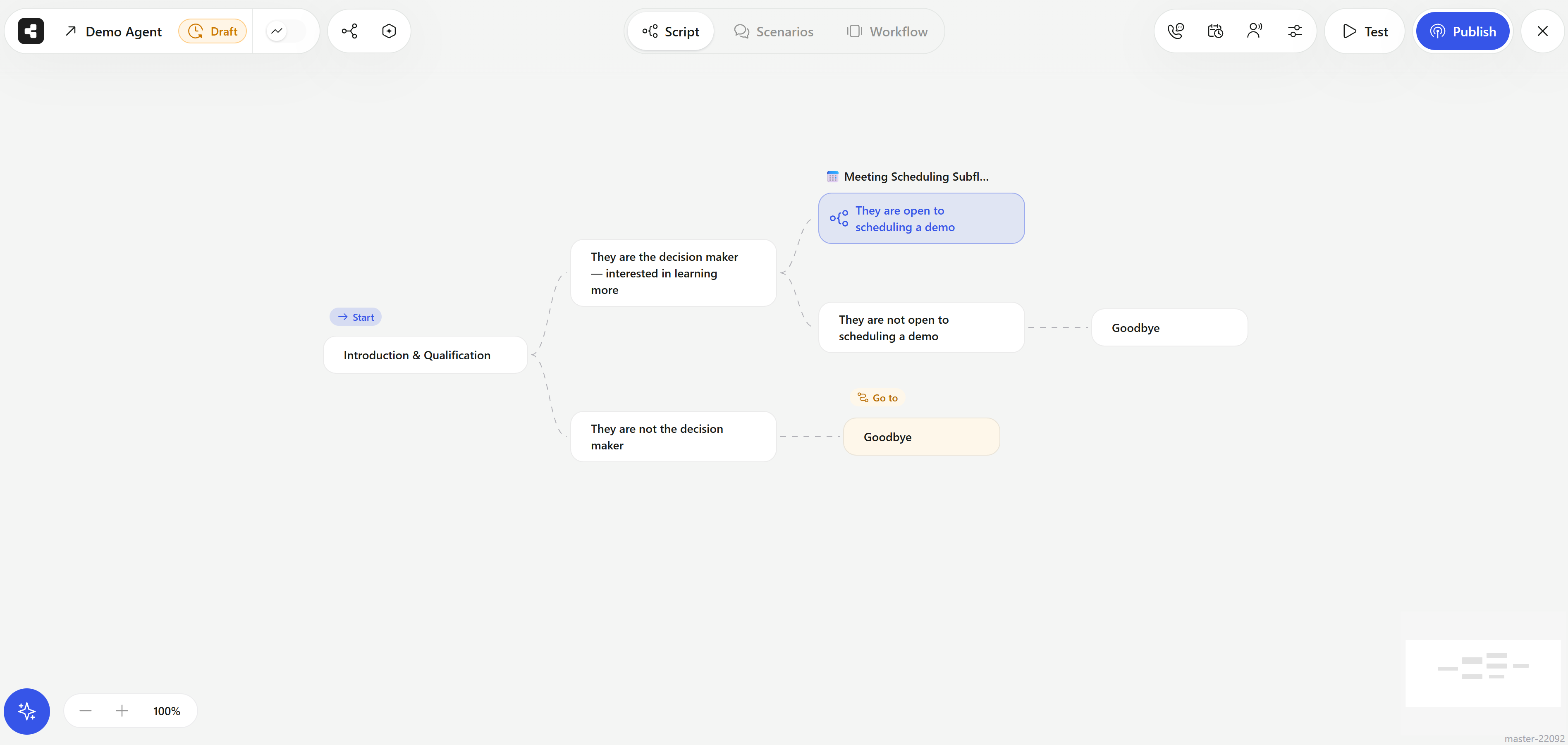Switch to the Workflow tab
The height and width of the screenshot is (745, 1568).
pos(887,31)
